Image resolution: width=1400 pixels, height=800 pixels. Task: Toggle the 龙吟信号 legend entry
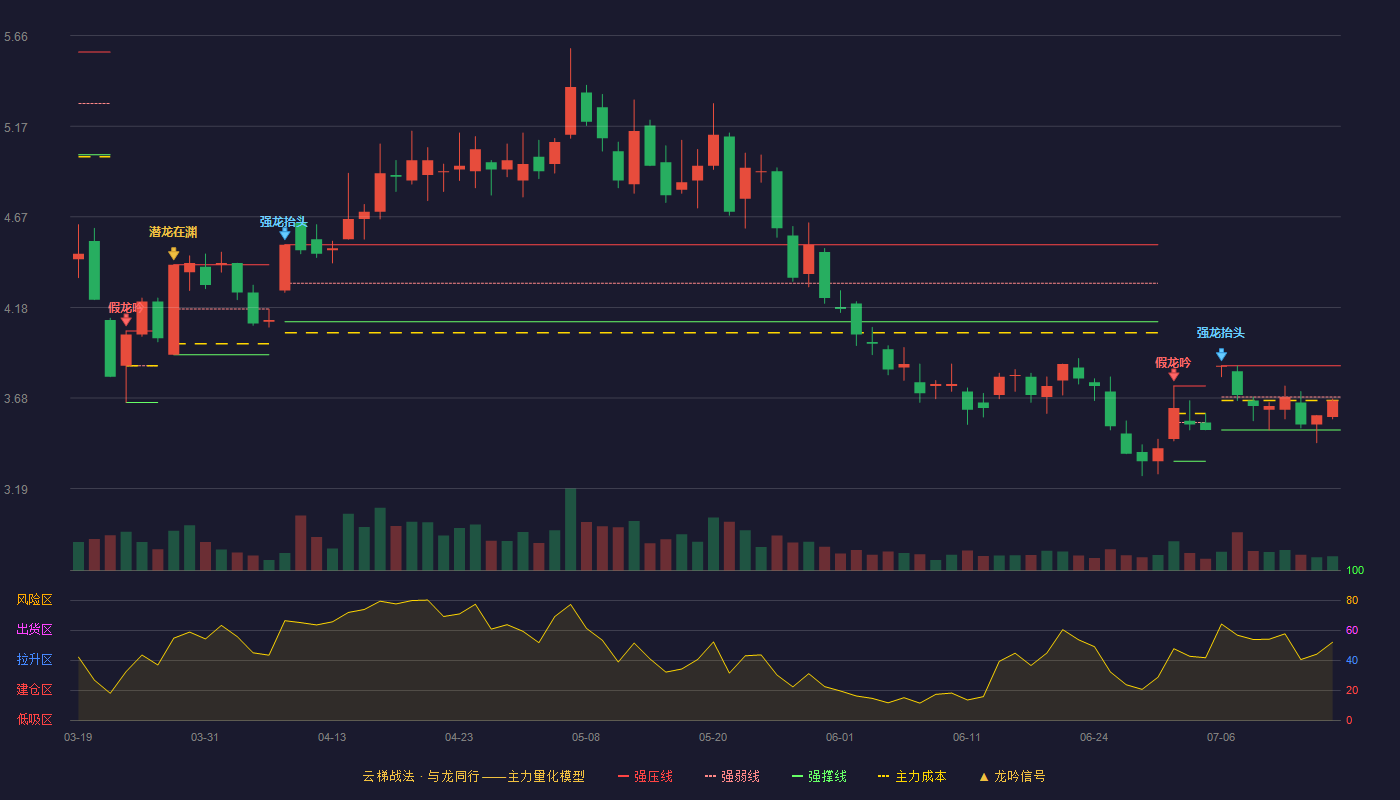click(1012, 776)
